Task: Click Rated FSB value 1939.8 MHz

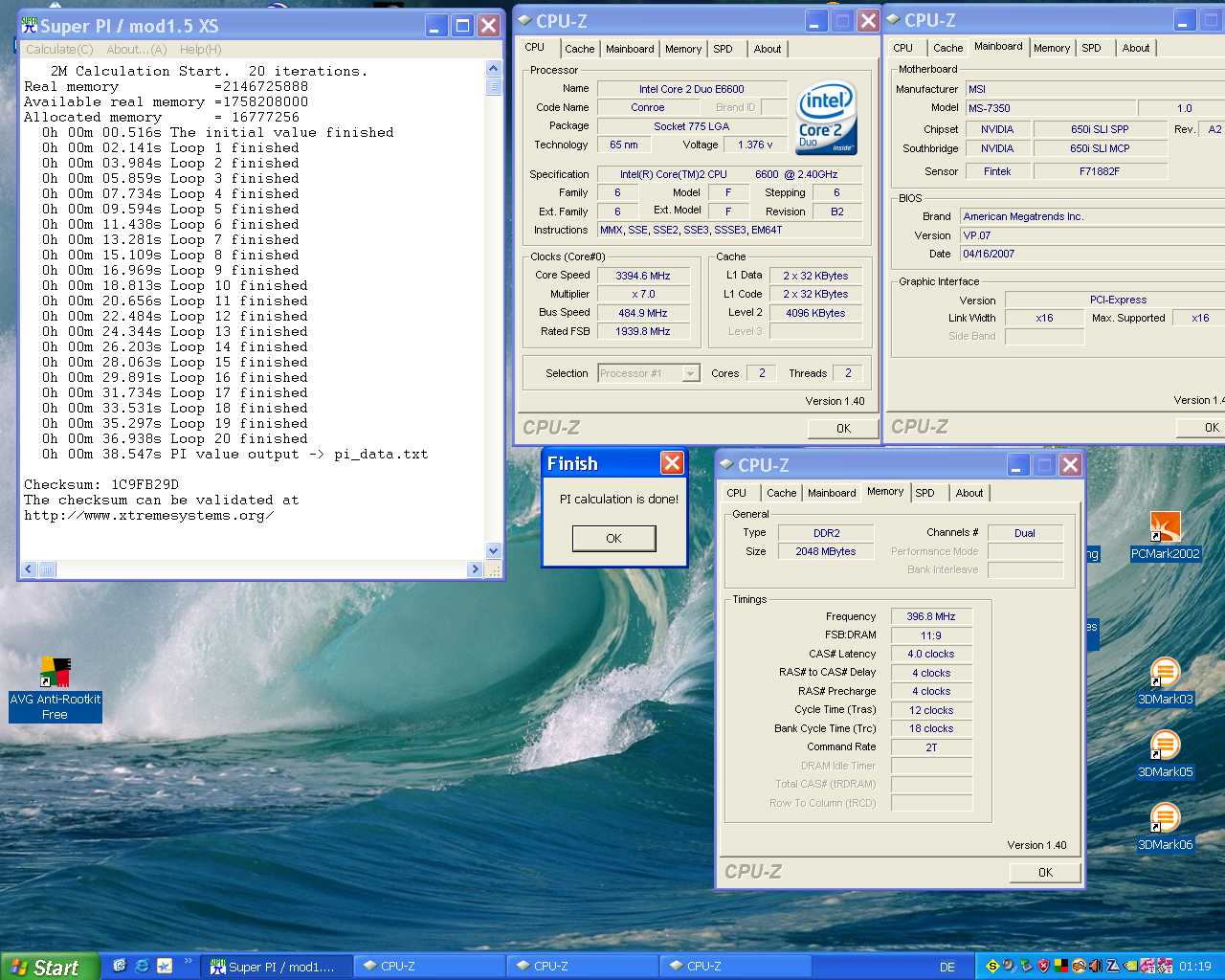Action: point(643,331)
